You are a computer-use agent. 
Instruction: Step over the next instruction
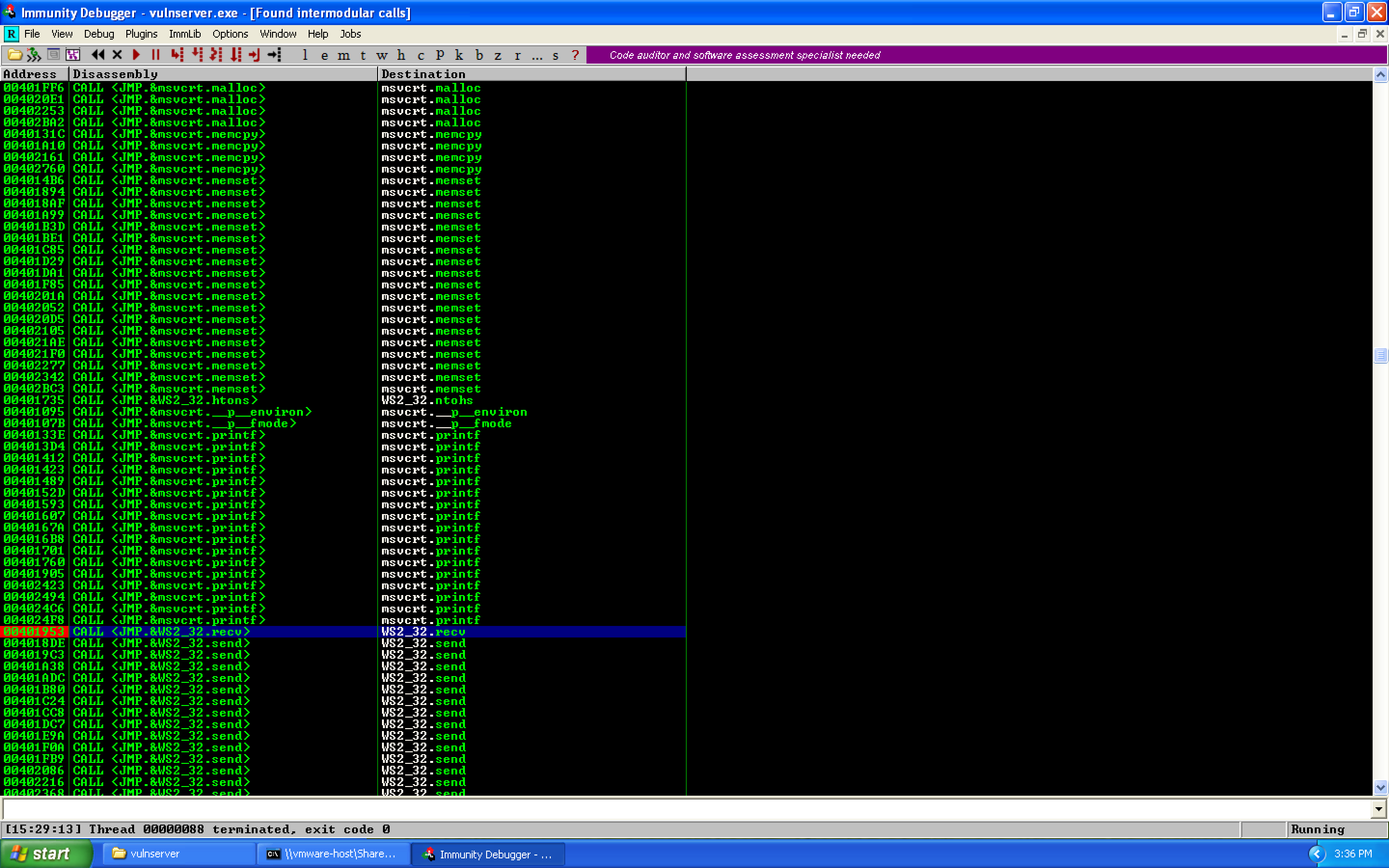197,54
